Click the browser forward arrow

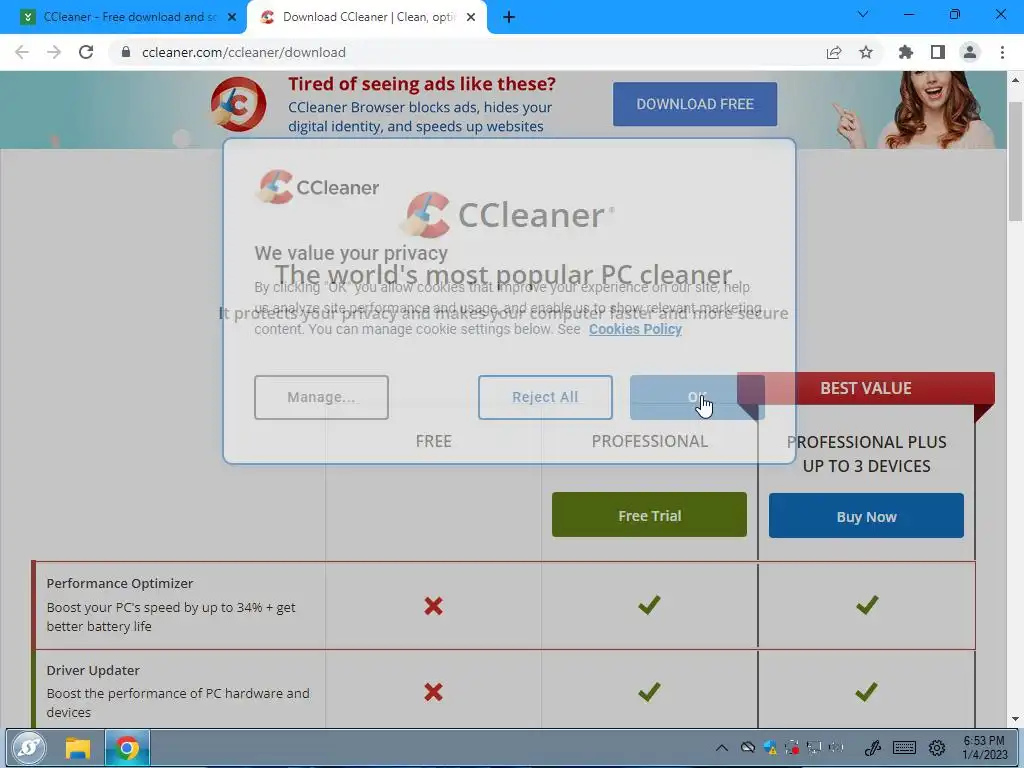click(x=54, y=52)
